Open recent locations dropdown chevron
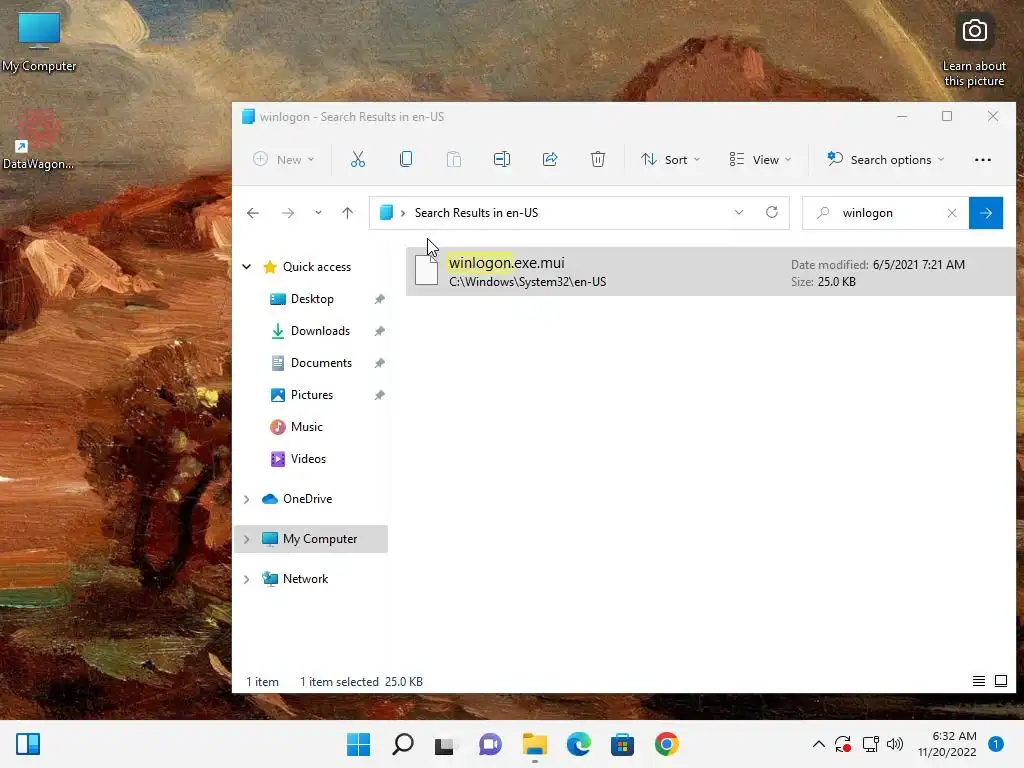 pyautogui.click(x=318, y=213)
